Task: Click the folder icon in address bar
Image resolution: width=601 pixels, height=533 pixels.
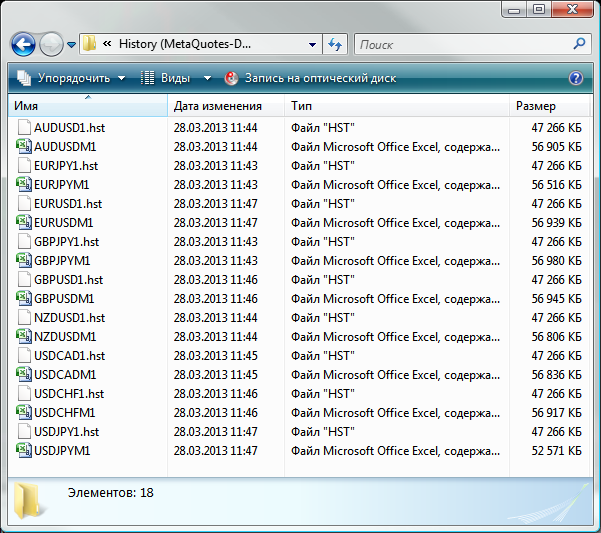Action: tap(90, 44)
